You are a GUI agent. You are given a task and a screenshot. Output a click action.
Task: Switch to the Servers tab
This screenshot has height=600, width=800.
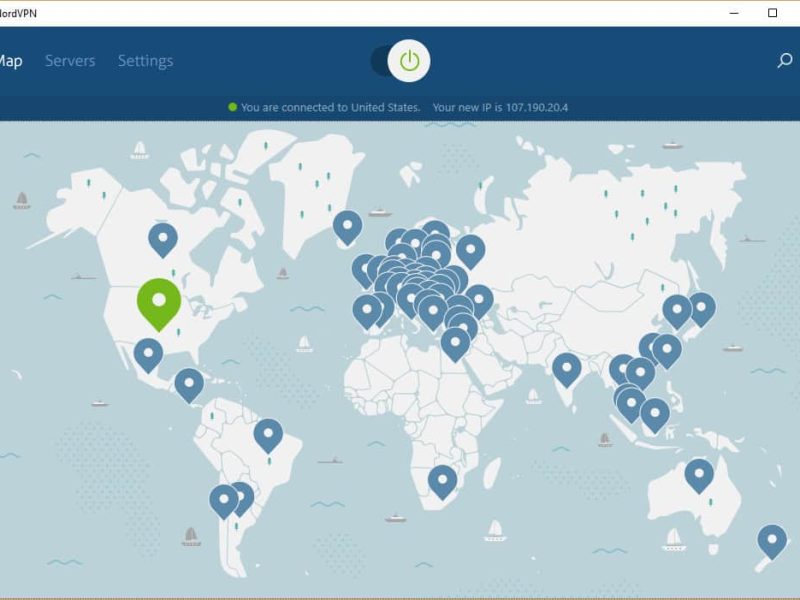[x=70, y=61]
